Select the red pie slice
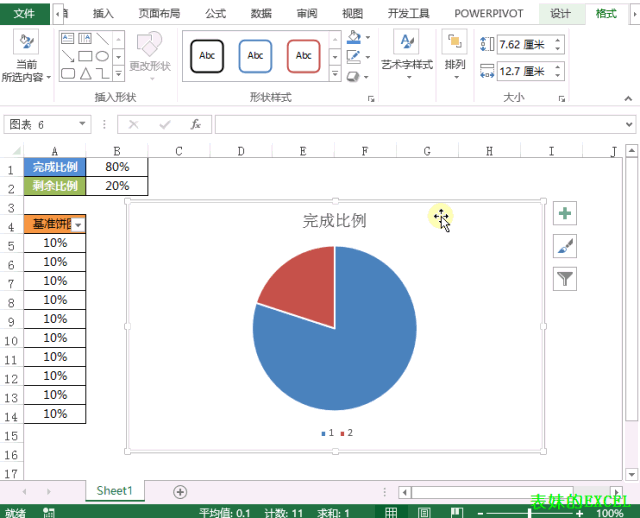This screenshot has width=640, height=518. [x=307, y=289]
